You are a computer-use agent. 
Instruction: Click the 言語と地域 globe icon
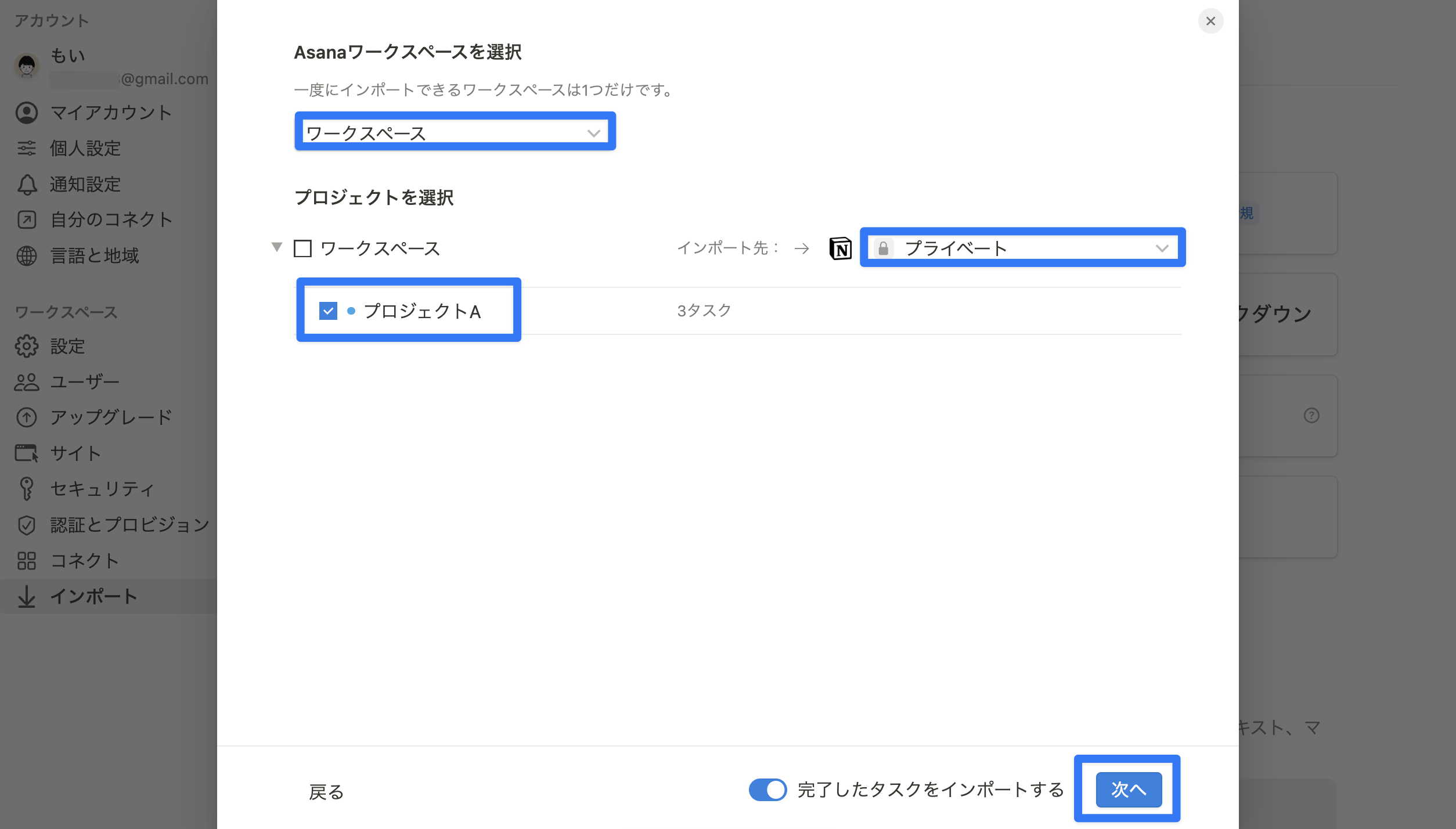(x=27, y=255)
